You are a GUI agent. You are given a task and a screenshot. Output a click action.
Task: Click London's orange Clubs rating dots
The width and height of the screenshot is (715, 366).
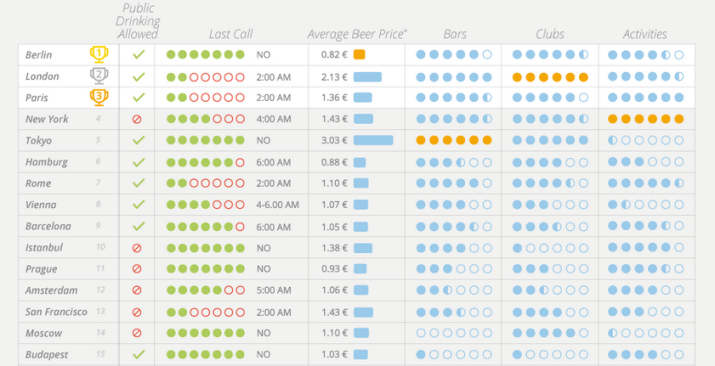point(550,77)
